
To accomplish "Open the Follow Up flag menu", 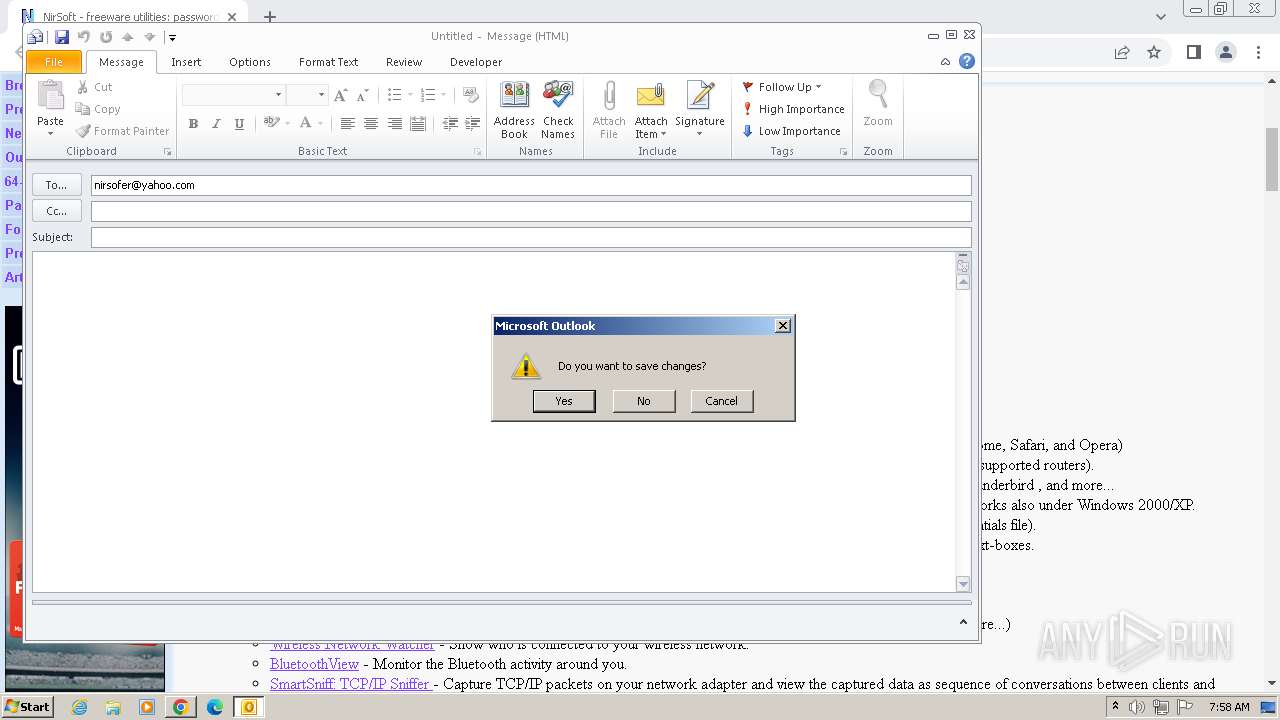I will pyautogui.click(x=781, y=87).
